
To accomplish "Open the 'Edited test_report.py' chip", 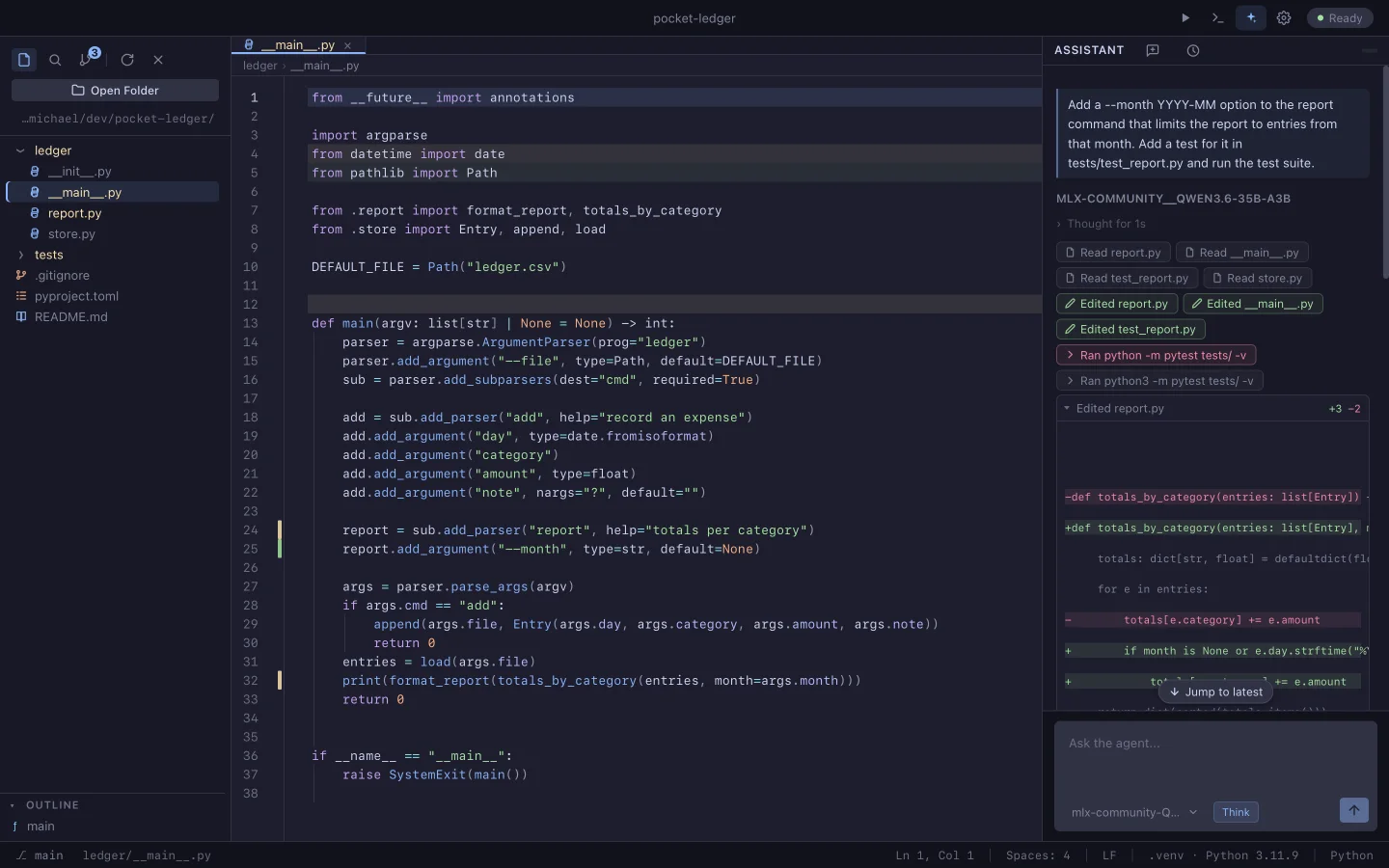I will (x=1130, y=330).
